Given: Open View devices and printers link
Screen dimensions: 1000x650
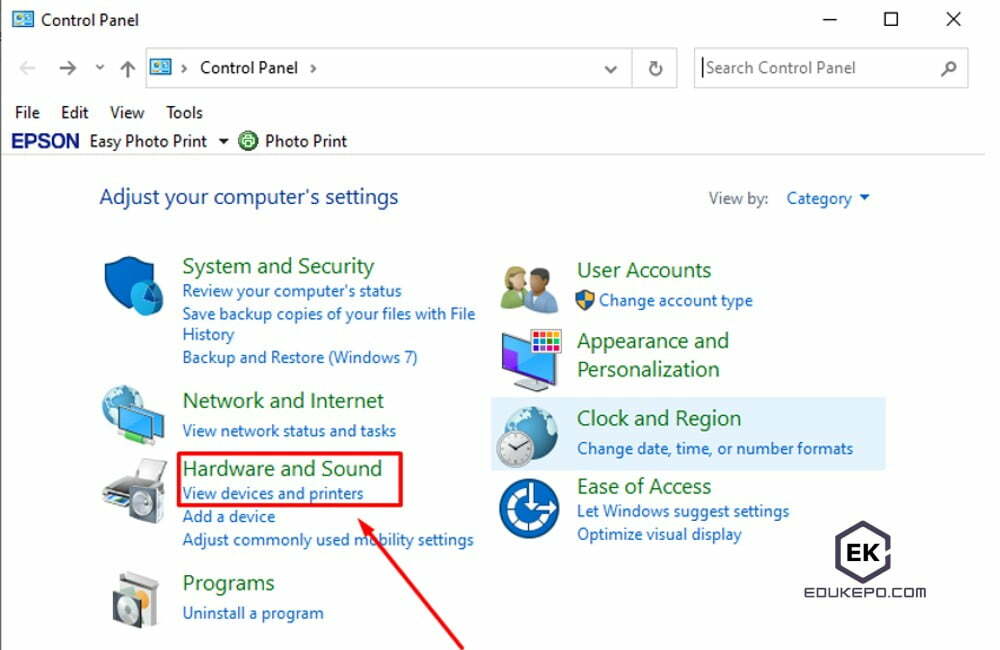Looking at the screenshot, I should [x=273, y=493].
